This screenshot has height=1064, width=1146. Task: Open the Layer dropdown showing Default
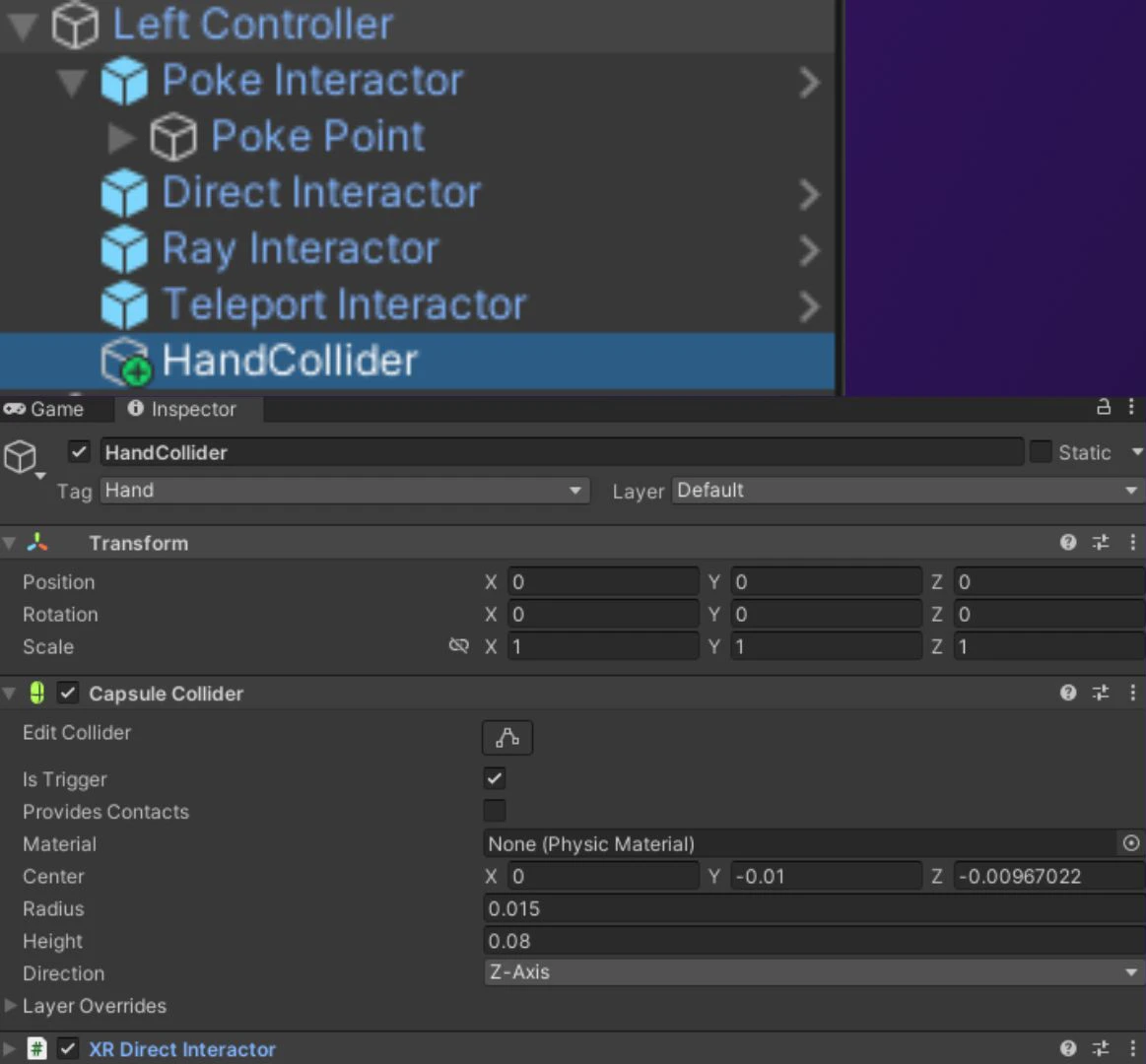click(x=907, y=491)
